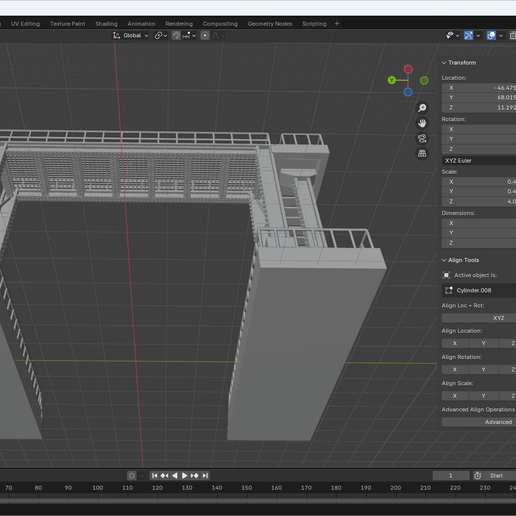Open the gizmo options dropdown arrow

click(478, 35)
